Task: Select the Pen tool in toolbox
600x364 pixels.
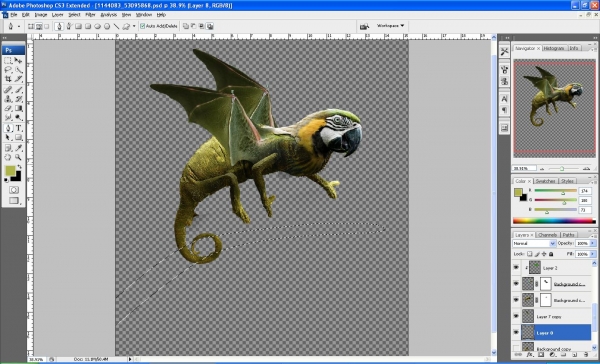Action: (8, 128)
